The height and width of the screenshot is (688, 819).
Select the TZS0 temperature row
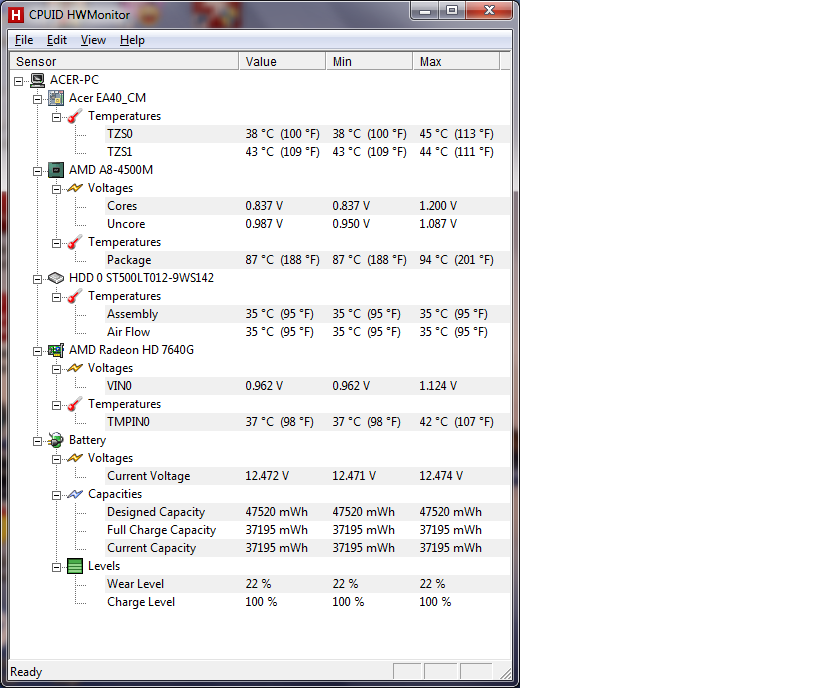pos(307,134)
